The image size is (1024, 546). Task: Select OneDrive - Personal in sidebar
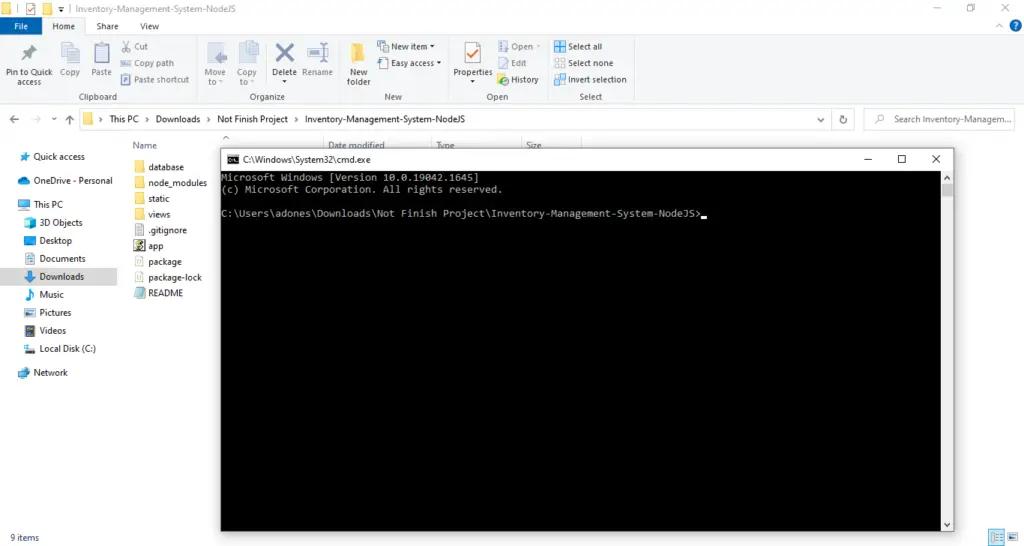click(x=65, y=180)
